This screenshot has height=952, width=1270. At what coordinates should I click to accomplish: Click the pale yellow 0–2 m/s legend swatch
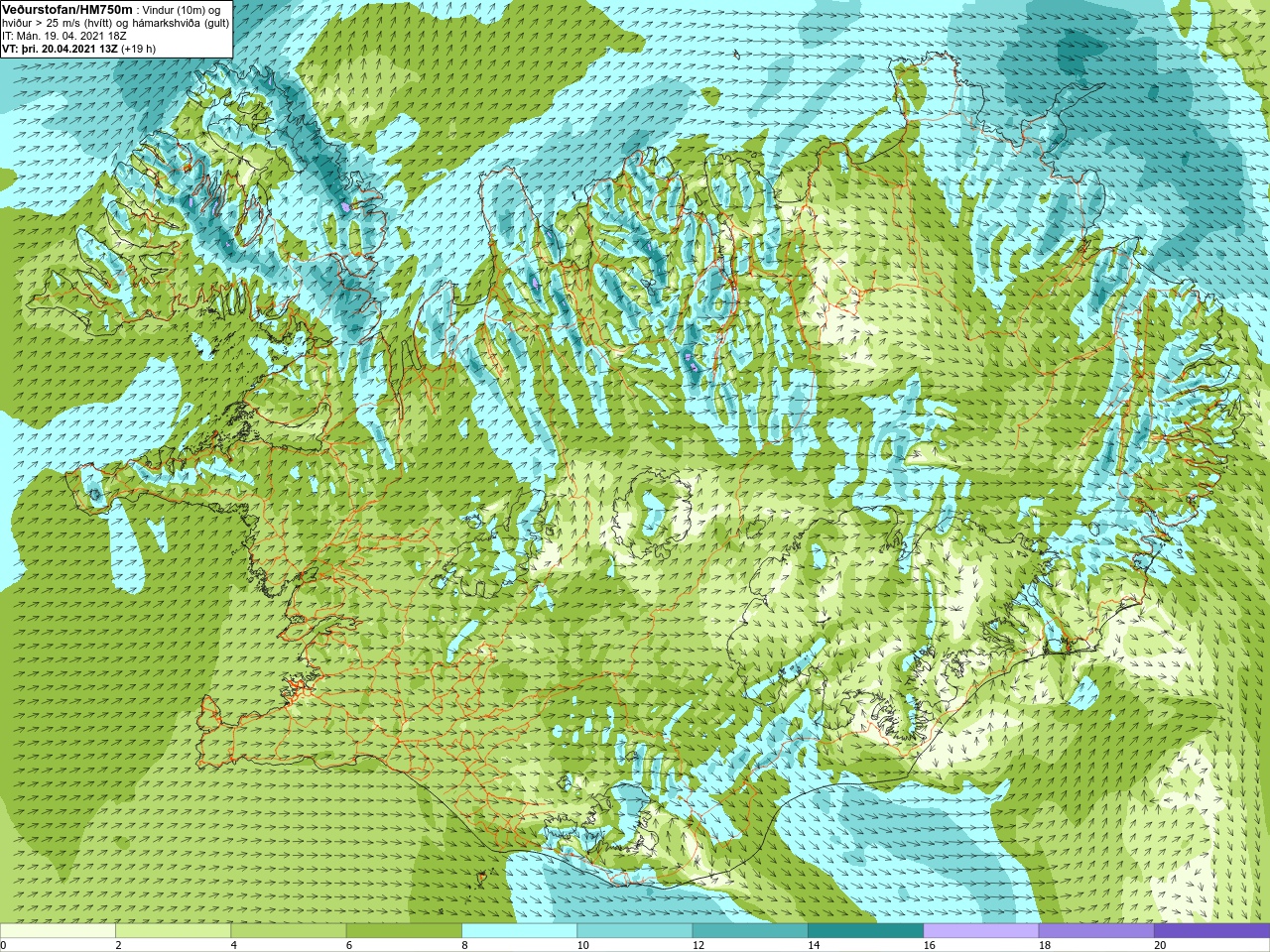click(x=58, y=931)
